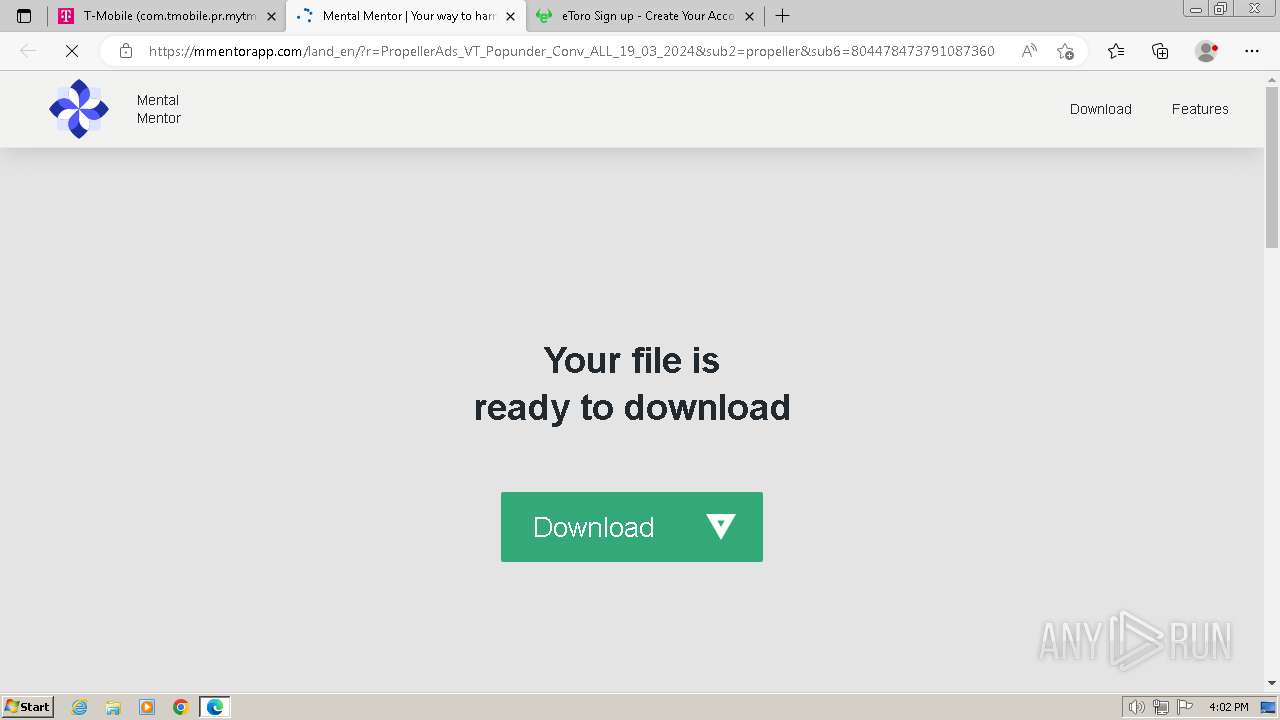The image size is (1280, 720).
Task: Click the green Download button
Action: [631, 527]
